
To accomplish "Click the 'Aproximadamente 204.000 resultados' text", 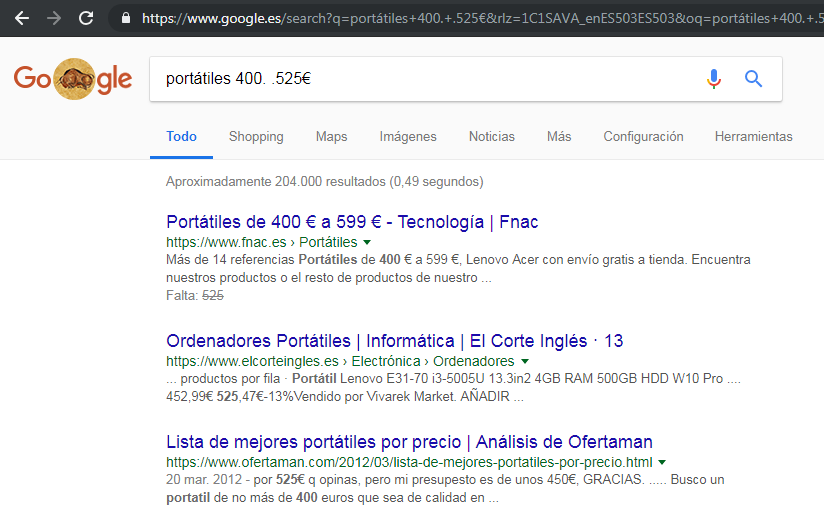I will click(325, 182).
